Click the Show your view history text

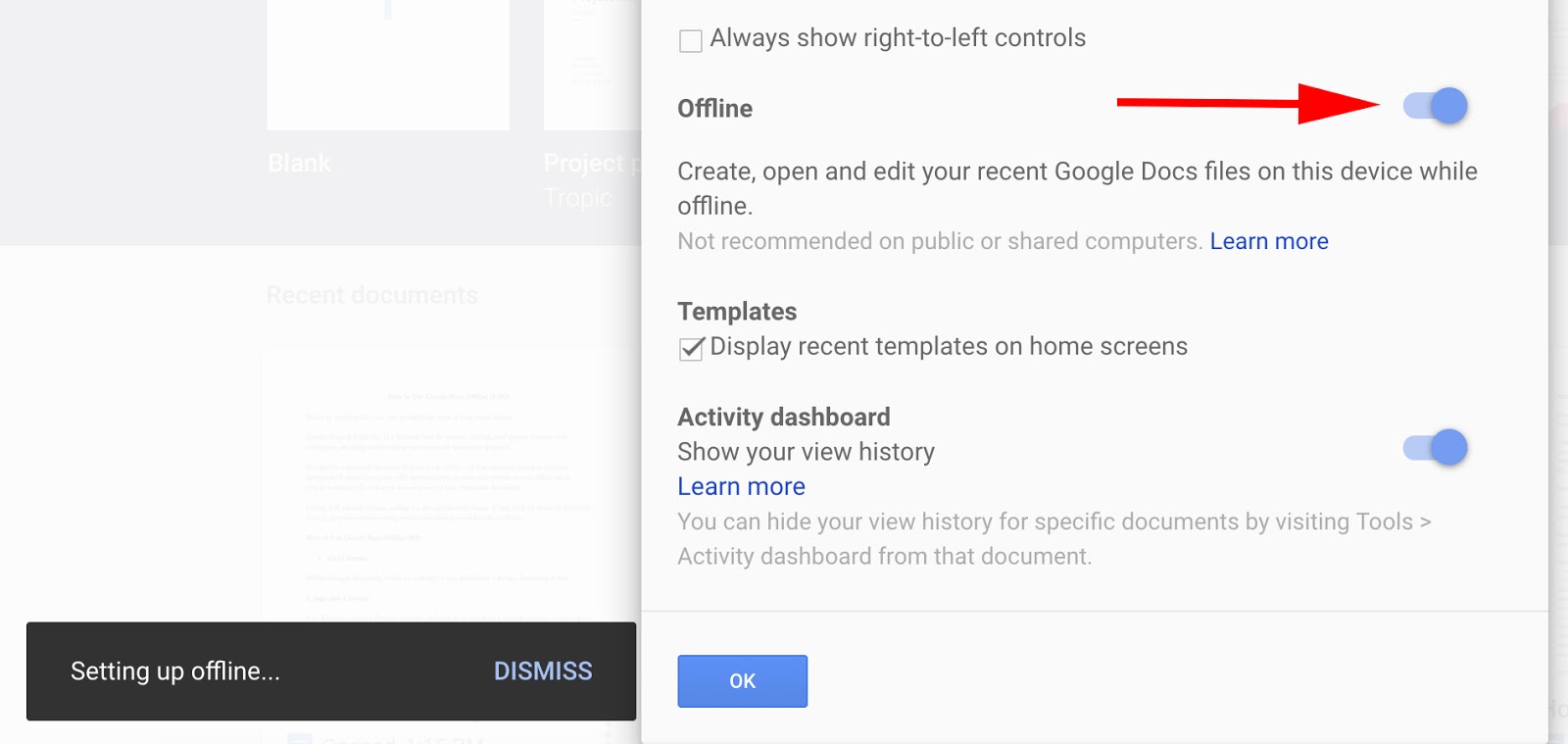pos(806,452)
